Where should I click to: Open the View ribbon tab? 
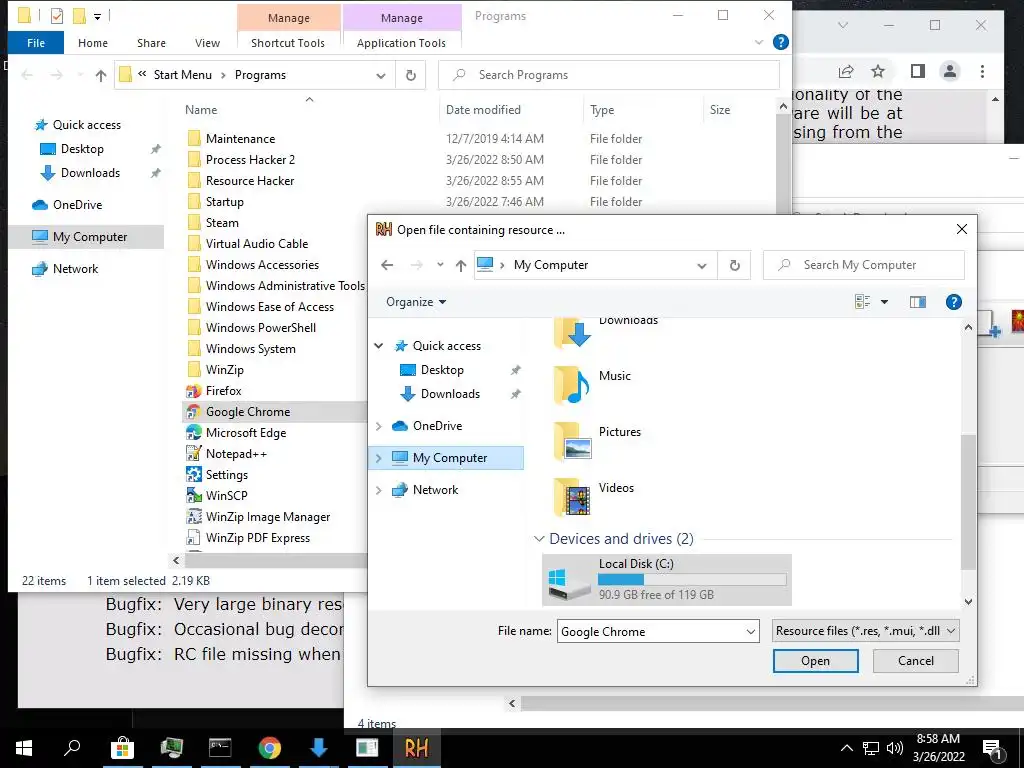point(207,43)
